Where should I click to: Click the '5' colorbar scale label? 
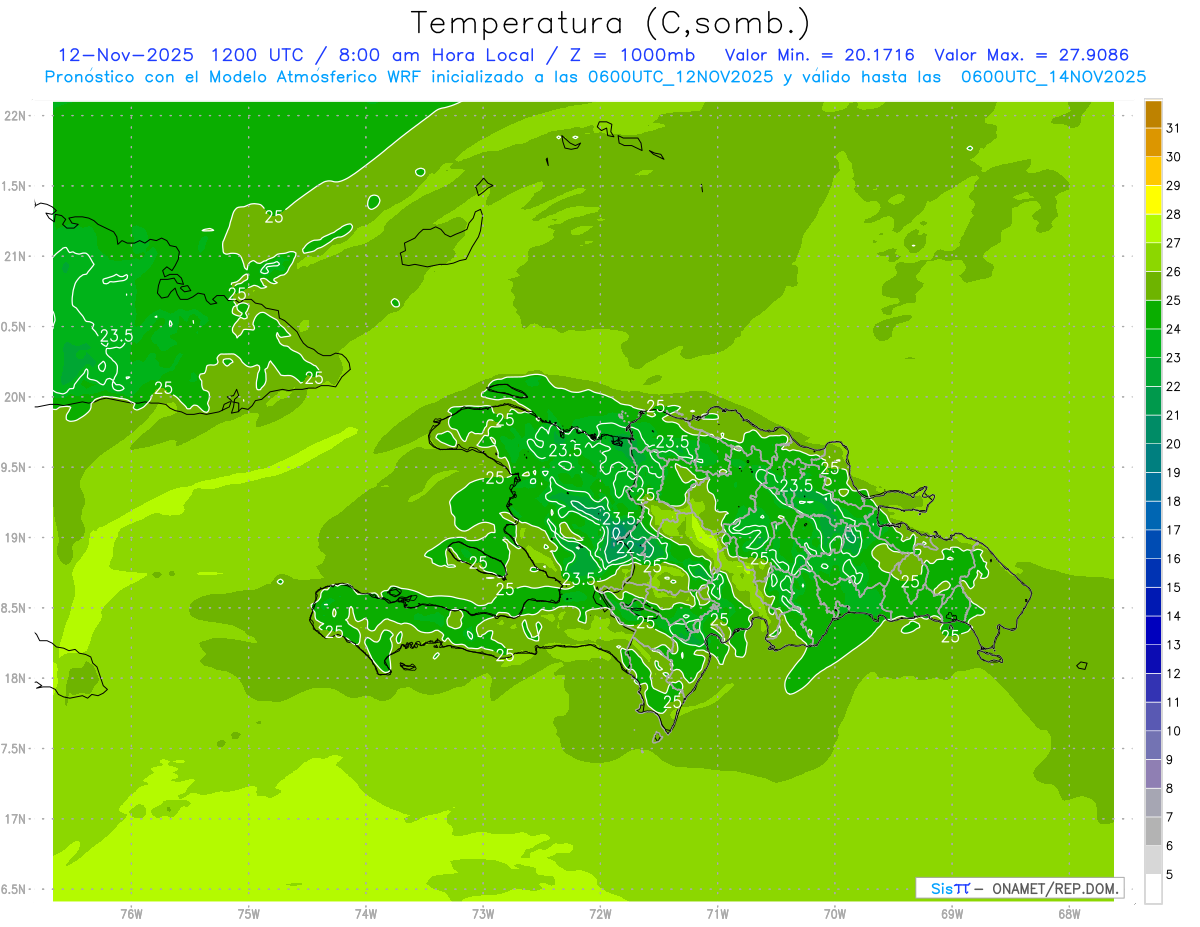[1171, 875]
